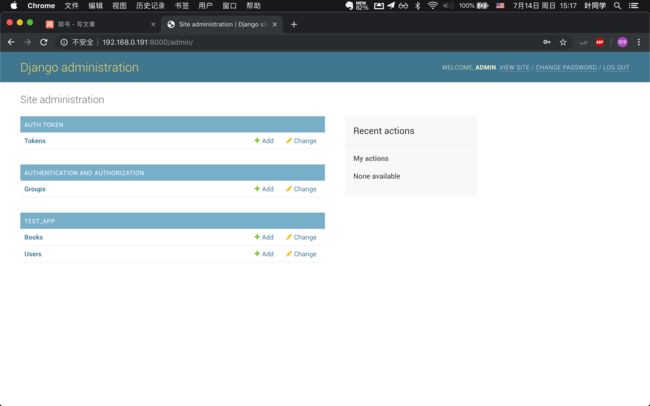Open Spotlight search in the menu bar
Image resolution: width=650 pixels, height=406 pixels.
(617, 6)
